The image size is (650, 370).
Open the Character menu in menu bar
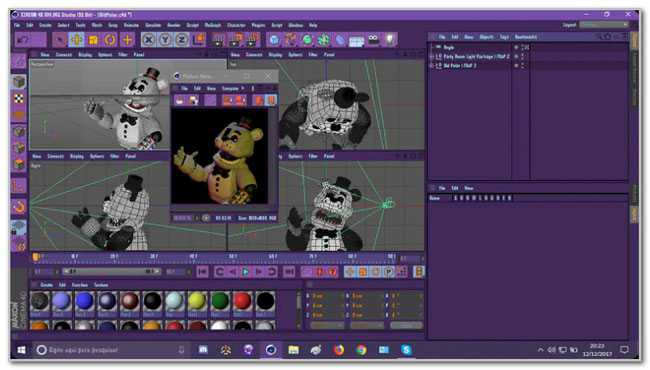(x=236, y=25)
